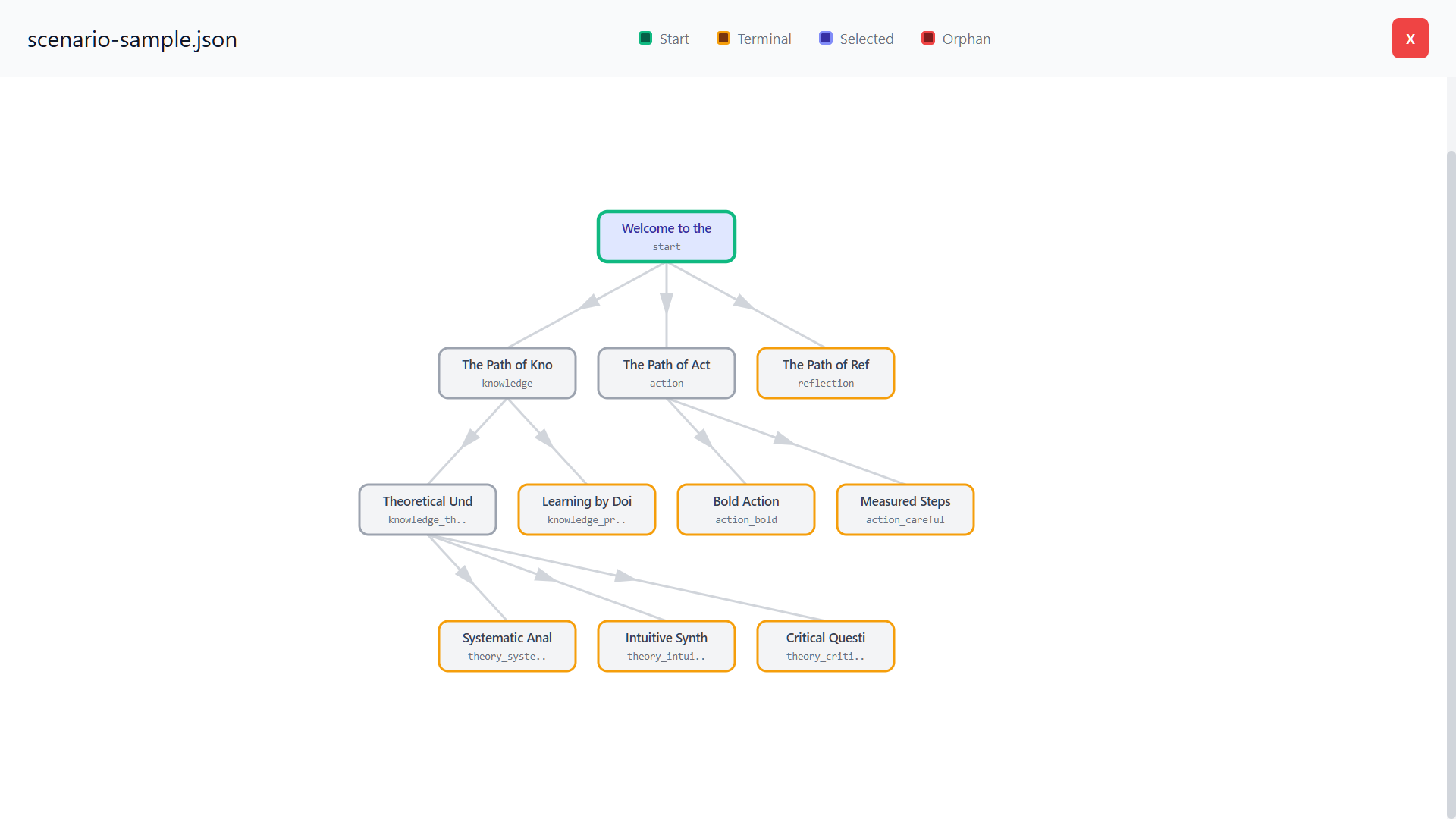Select the 'The Path of Ref' reflection node

pyautogui.click(x=825, y=373)
